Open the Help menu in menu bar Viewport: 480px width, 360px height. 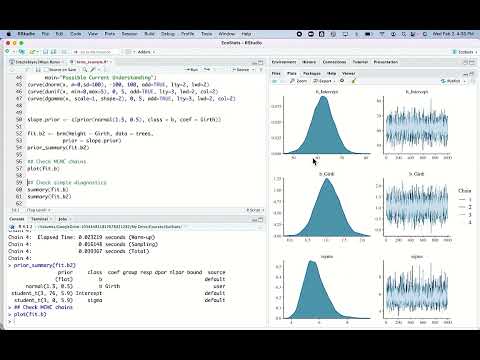point(246,34)
